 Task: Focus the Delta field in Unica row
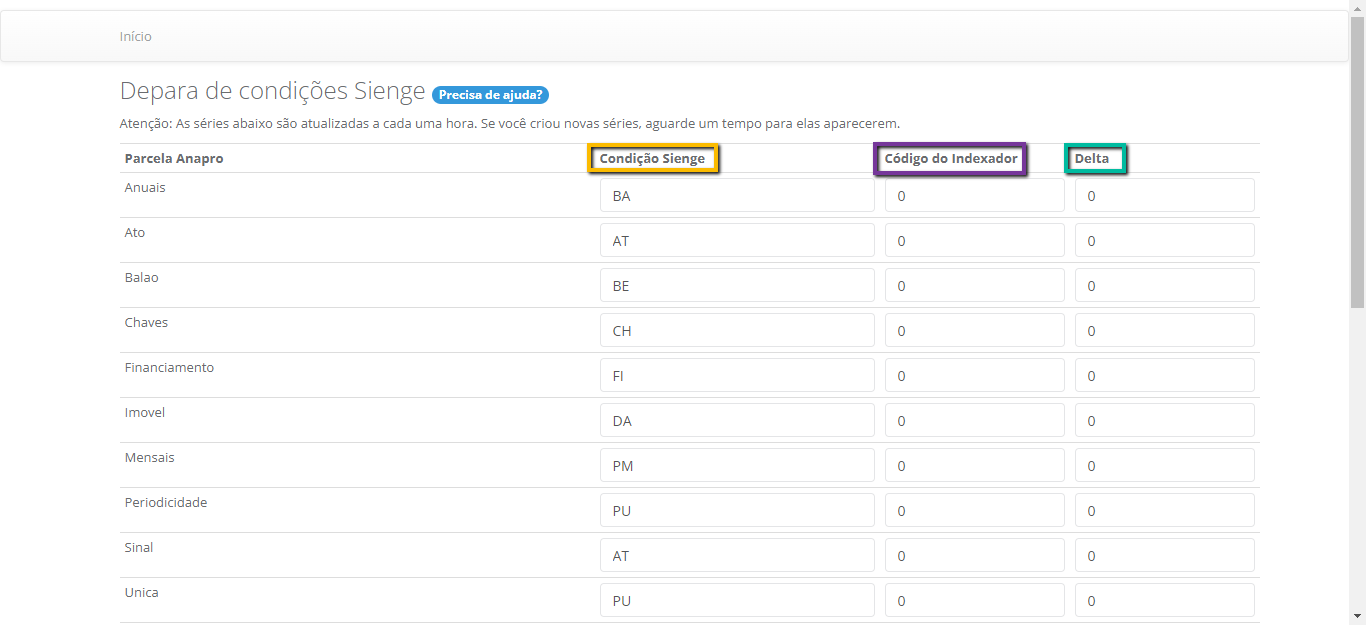click(x=1164, y=601)
